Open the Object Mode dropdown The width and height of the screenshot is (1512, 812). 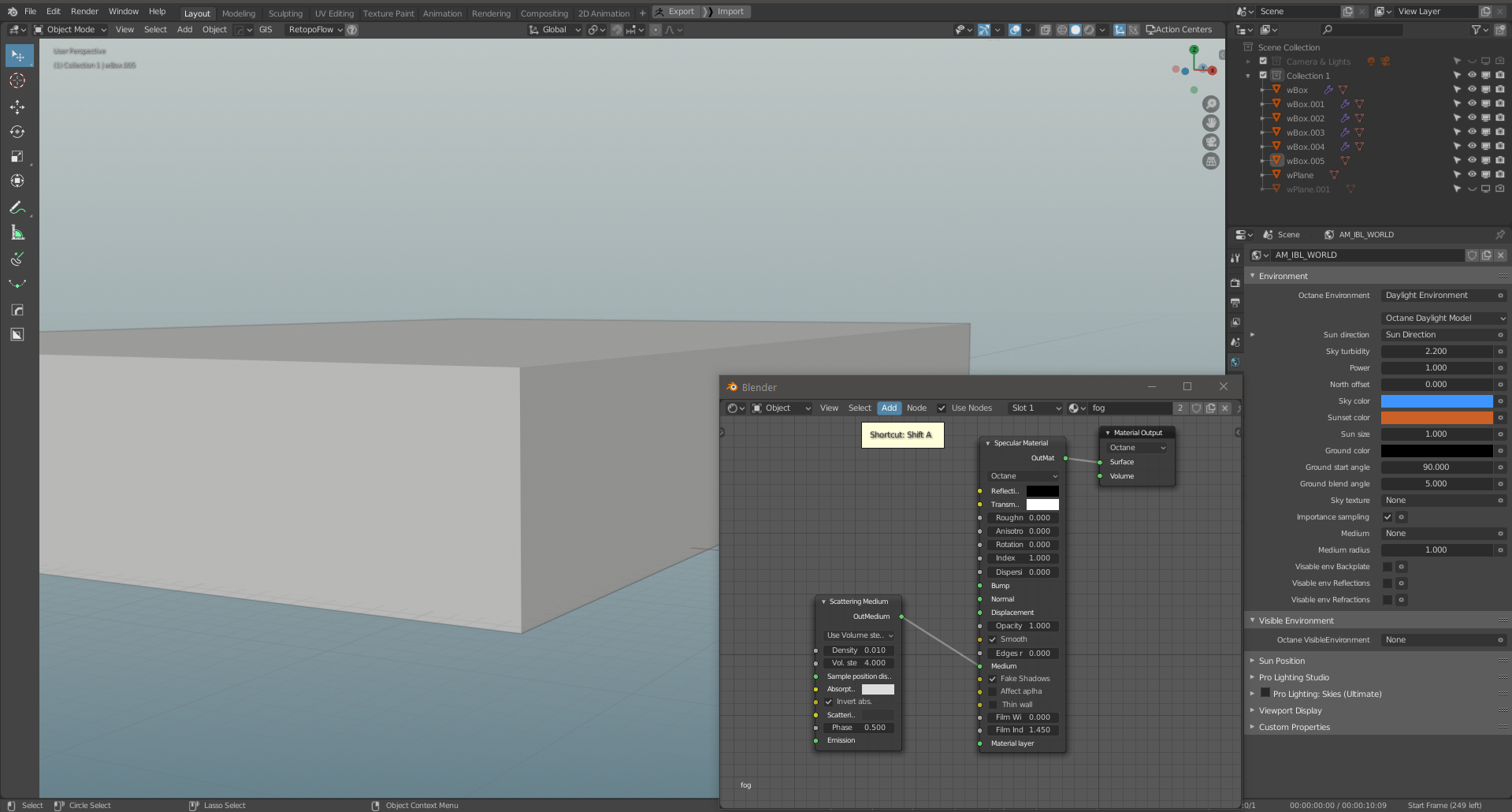coord(70,30)
